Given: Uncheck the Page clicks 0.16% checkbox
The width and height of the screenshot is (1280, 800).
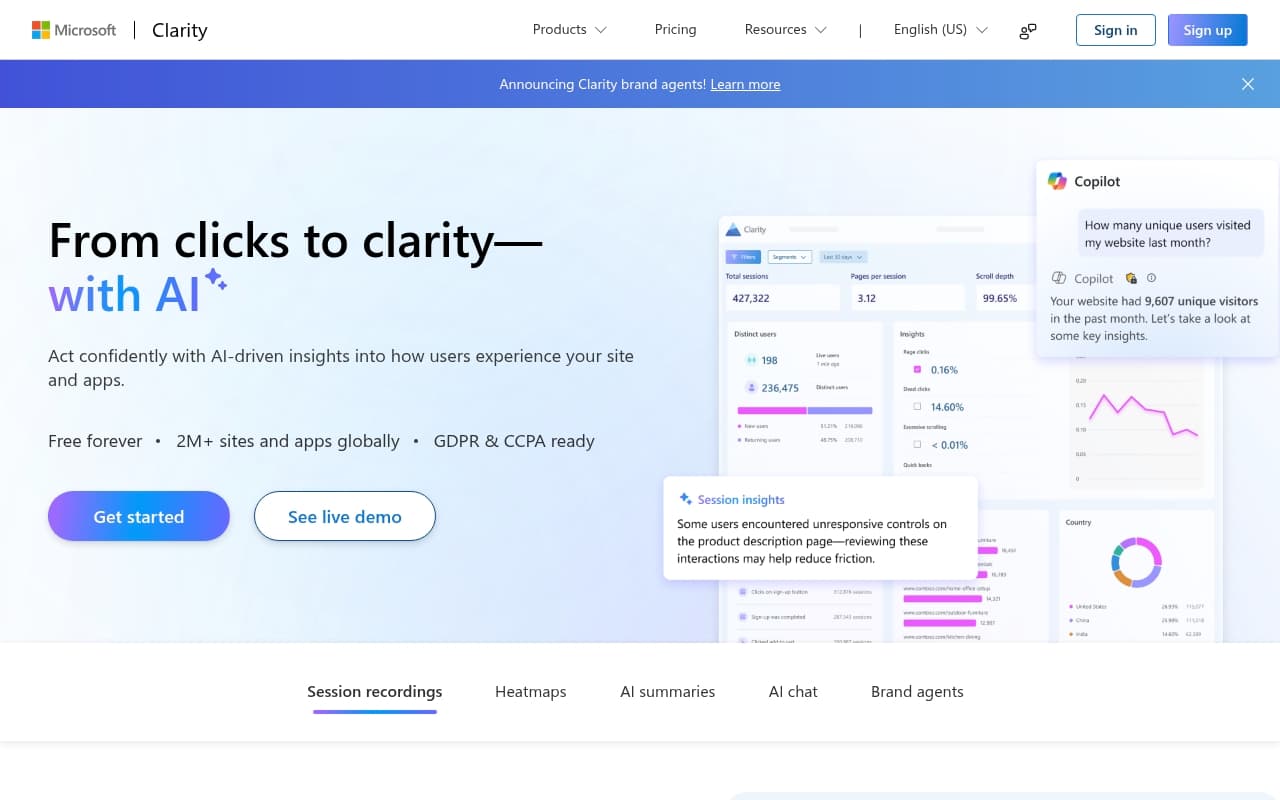Looking at the screenshot, I should point(917,369).
